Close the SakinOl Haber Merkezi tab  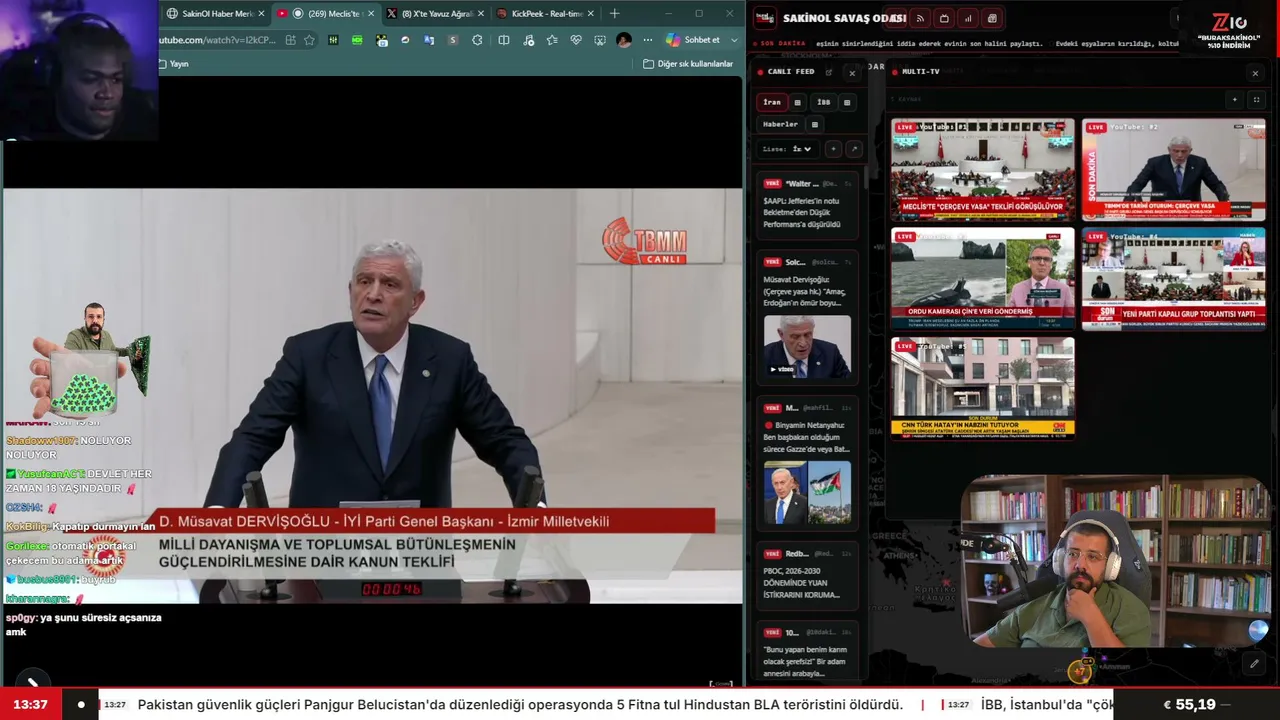click(262, 13)
